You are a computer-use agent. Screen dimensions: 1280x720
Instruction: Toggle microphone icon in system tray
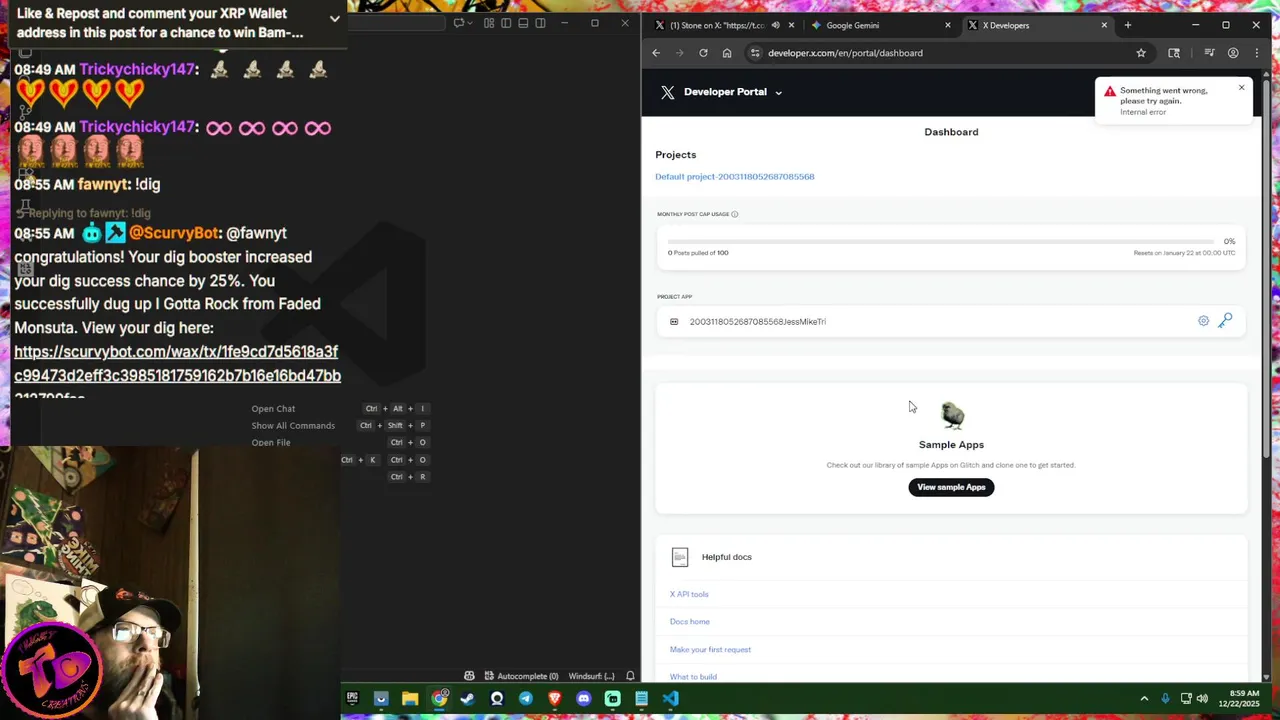[x=1165, y=698]
